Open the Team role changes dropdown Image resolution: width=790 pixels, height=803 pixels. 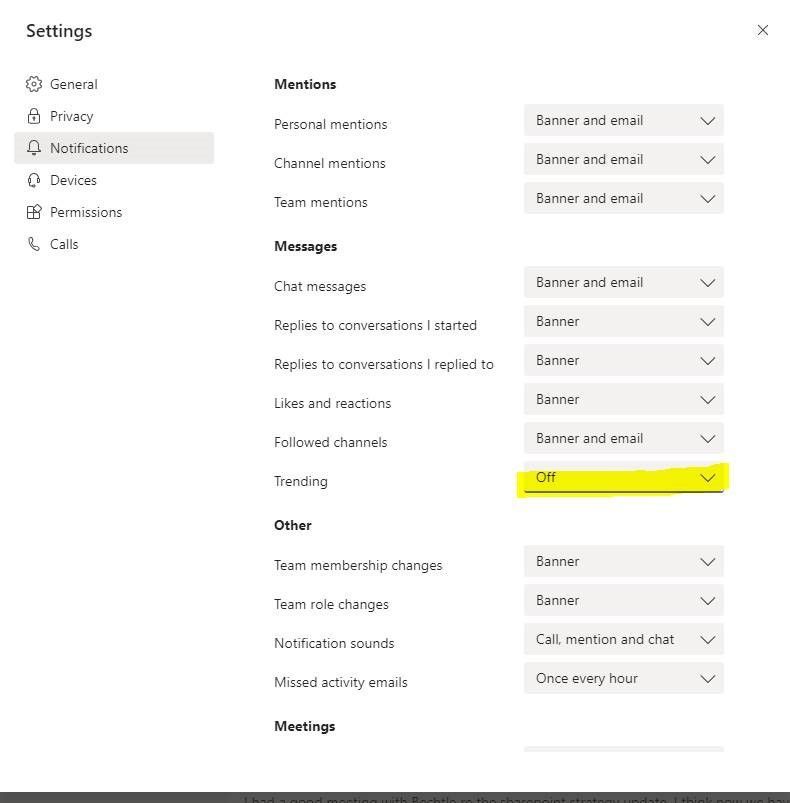(x=624, y=600)
